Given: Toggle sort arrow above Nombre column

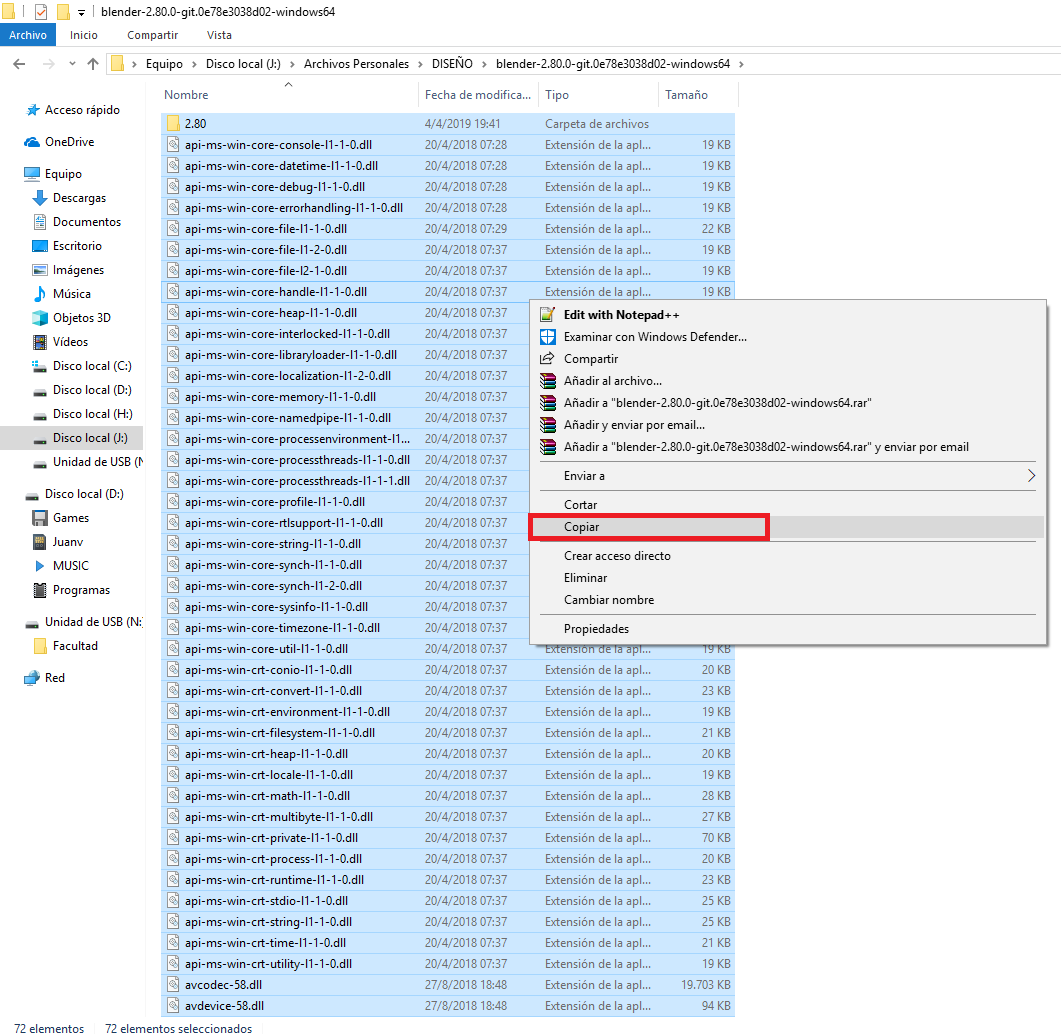Looking at the screenshot, I should (x=288, y=85).
